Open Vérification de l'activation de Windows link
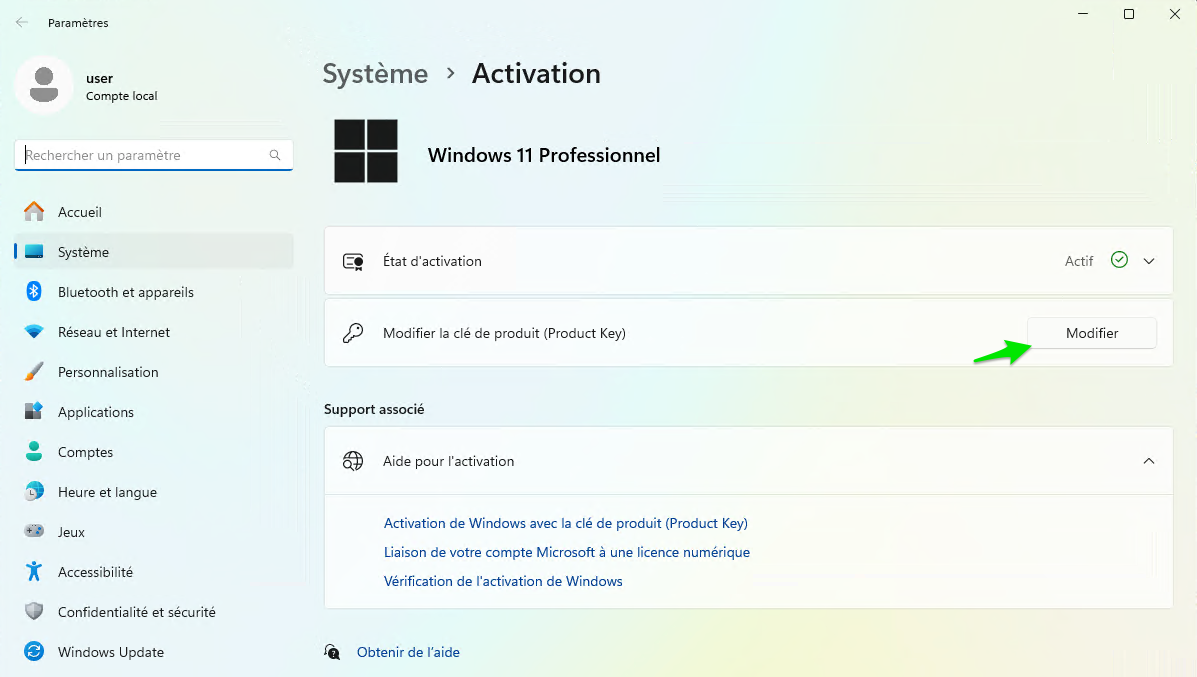The image size is (1197, 677). point(503,581)
